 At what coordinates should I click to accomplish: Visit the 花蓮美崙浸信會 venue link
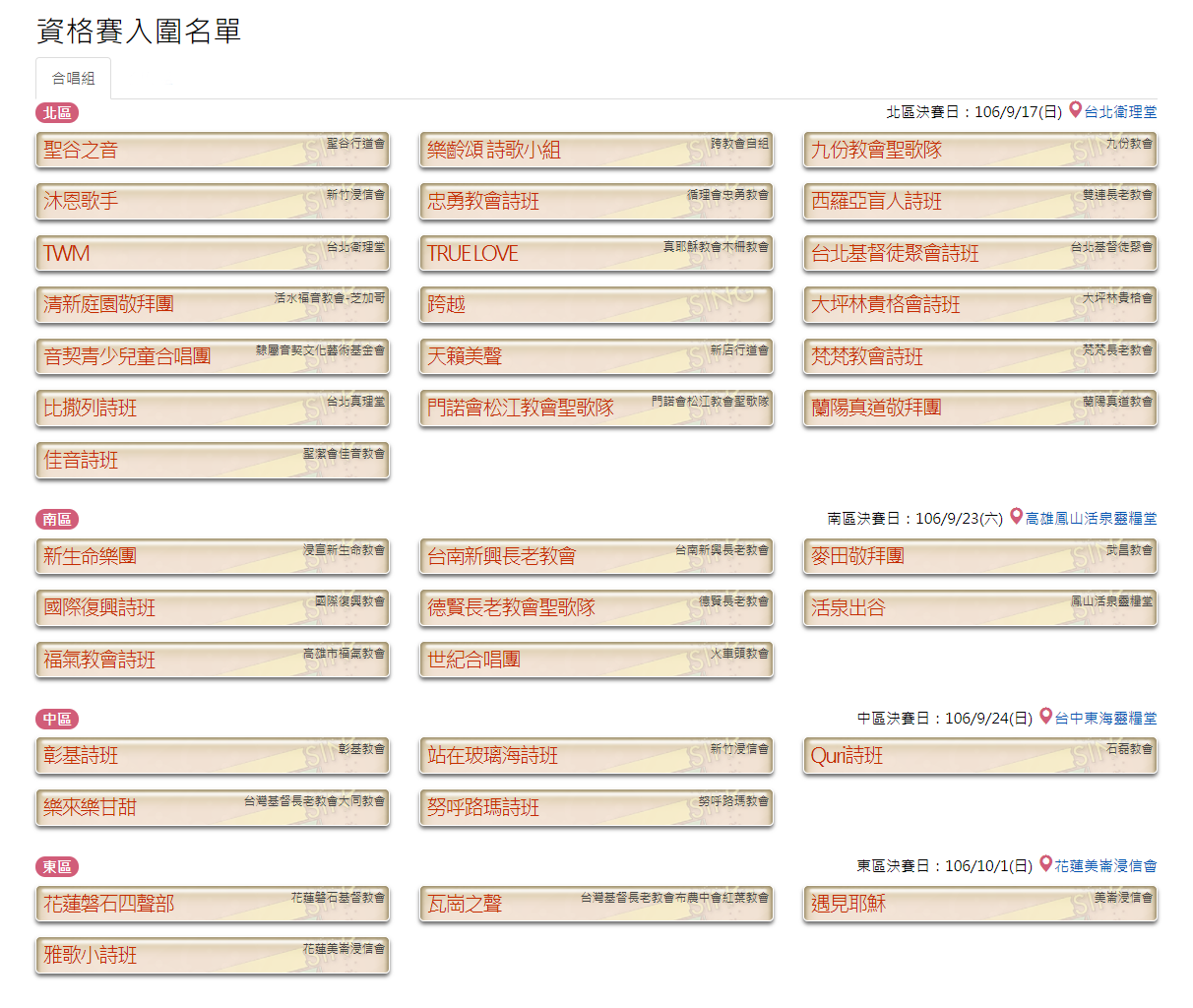[x=1105, y=866]
